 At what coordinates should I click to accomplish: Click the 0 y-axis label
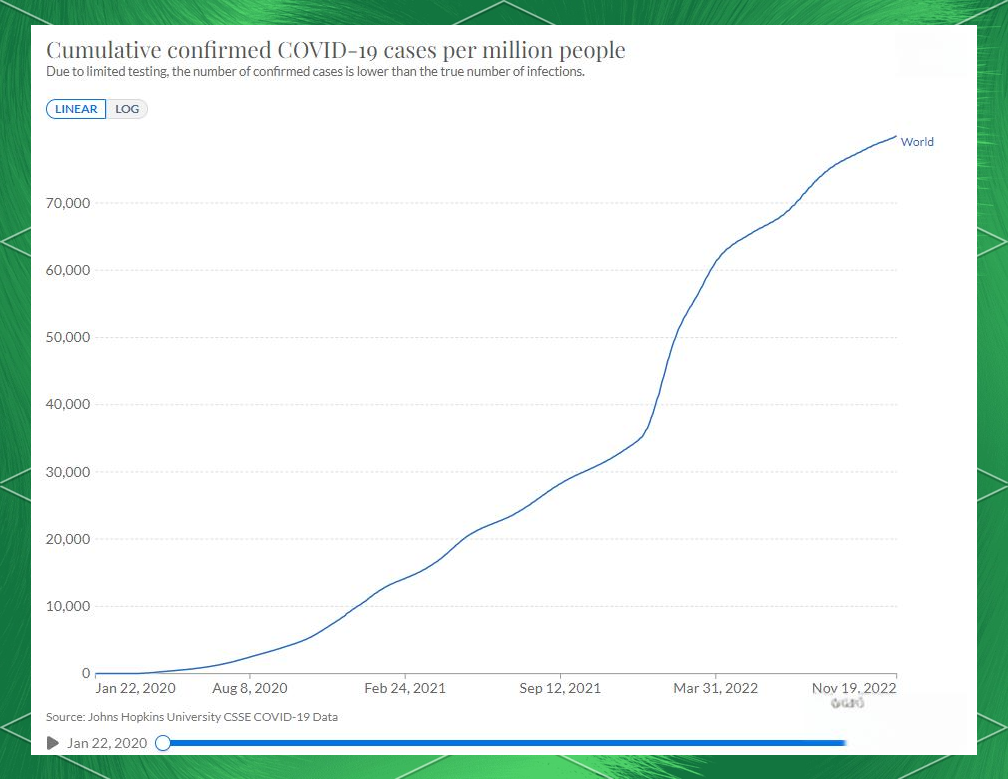coord(85,673)
